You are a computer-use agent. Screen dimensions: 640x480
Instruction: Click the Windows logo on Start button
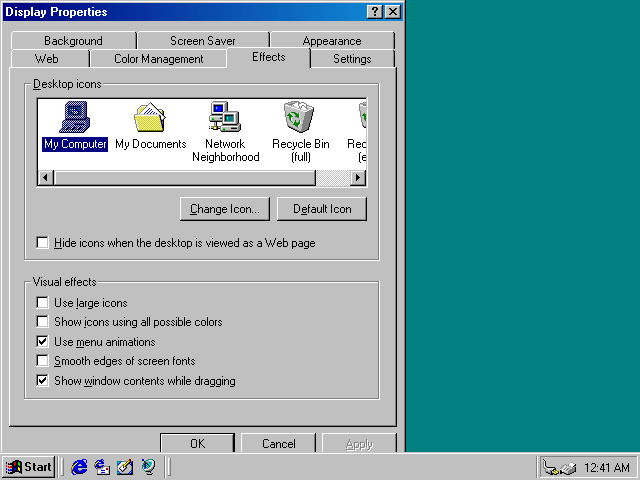pyautogui.click(x=13, y=467)
